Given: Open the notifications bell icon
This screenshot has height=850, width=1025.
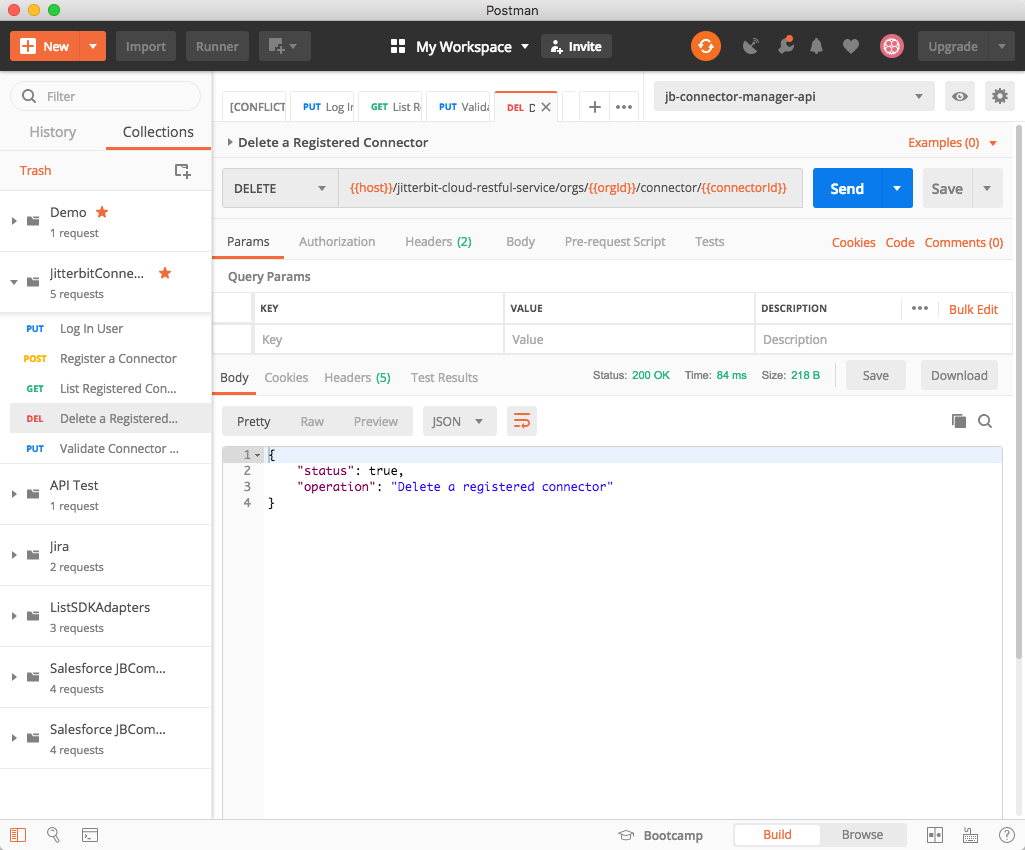Looking at the screenshot, I should 817,46.
